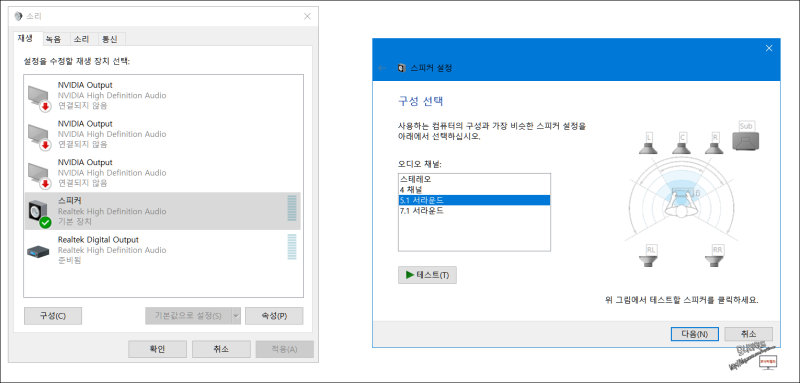The height and width of the screenshot is (383, 800).
Task: Click the 구성(C) button
Action: click(x=53, y=316)
